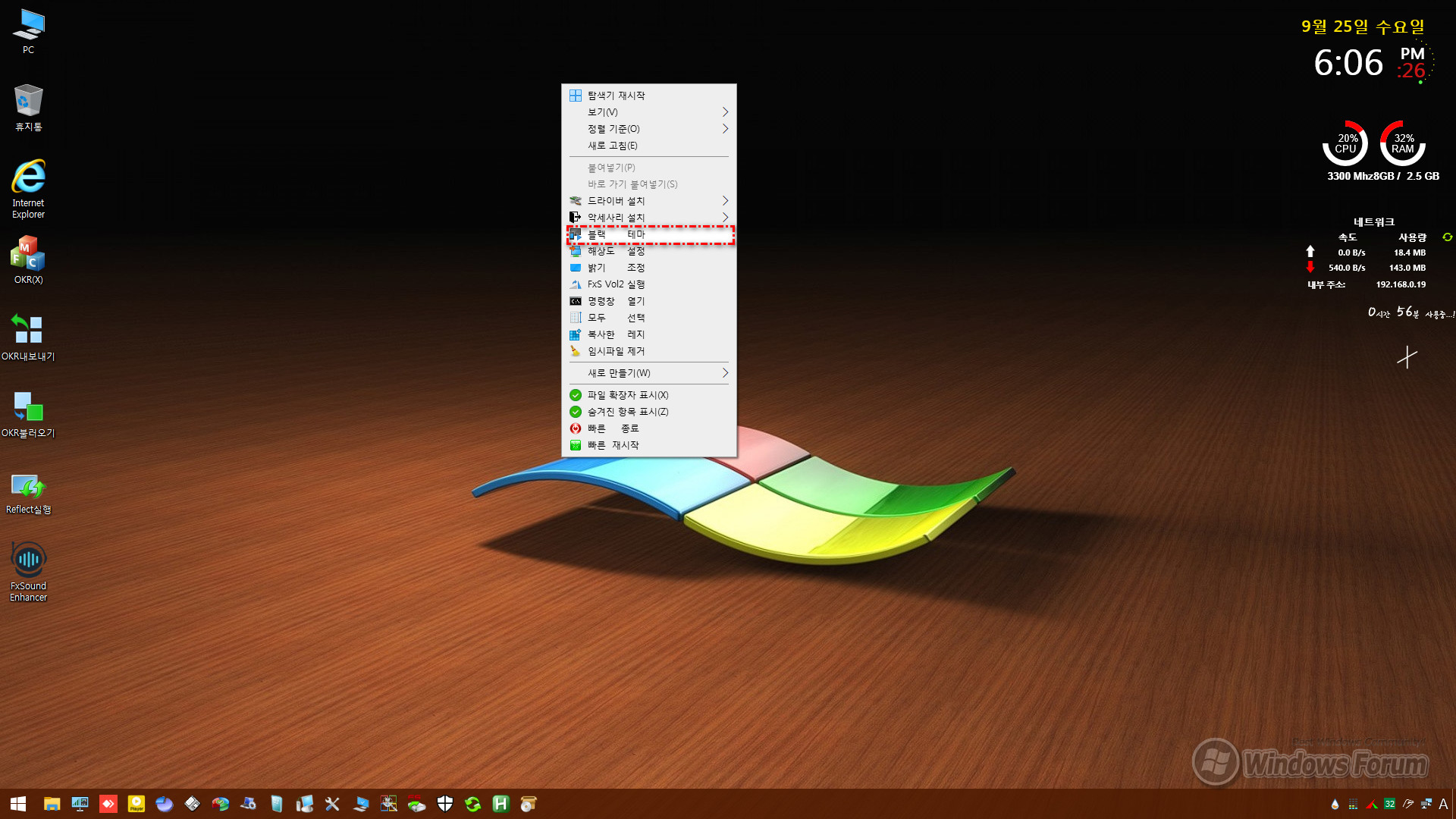Click the green circular arrows taskbar icon
Screen dimensions: 1456x819
pos(473,804)
